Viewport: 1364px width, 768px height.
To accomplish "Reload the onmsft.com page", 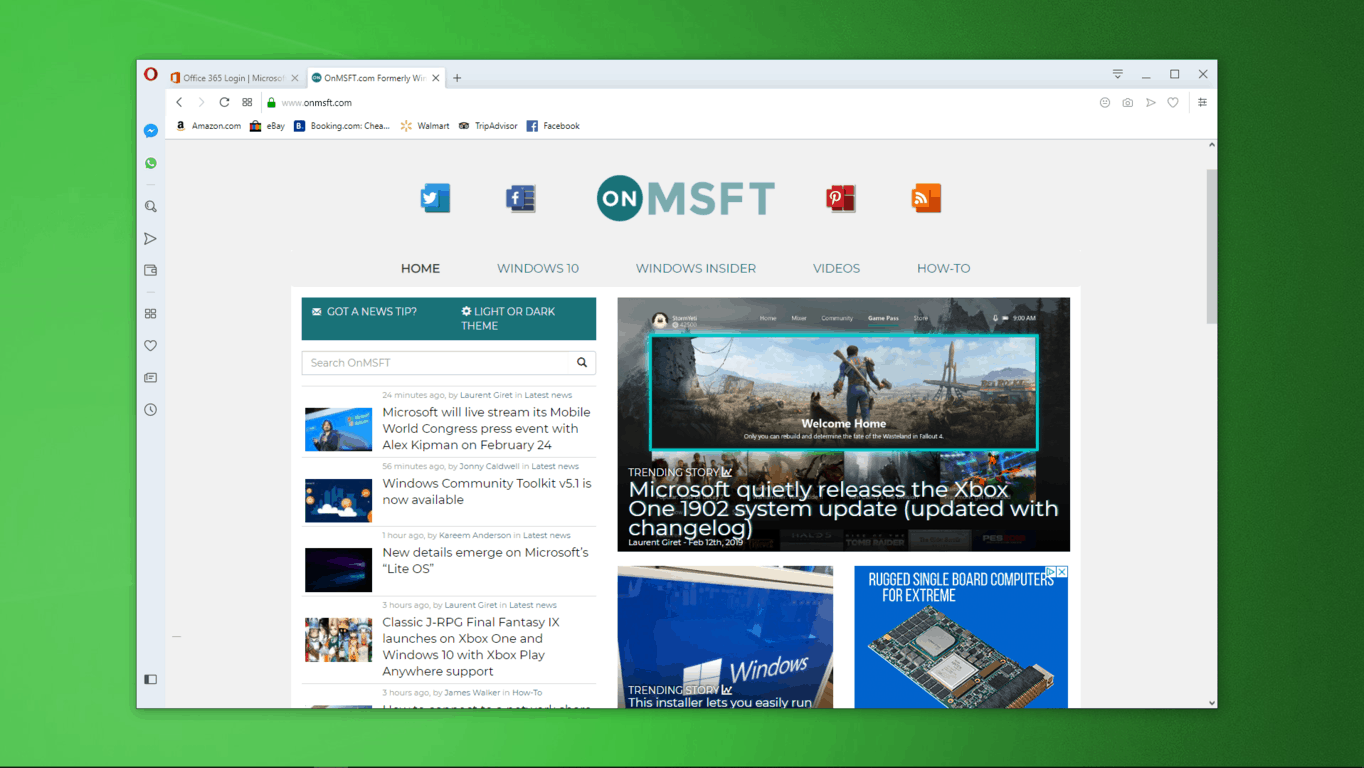I will pyautogui.click(x=224, y=102).
